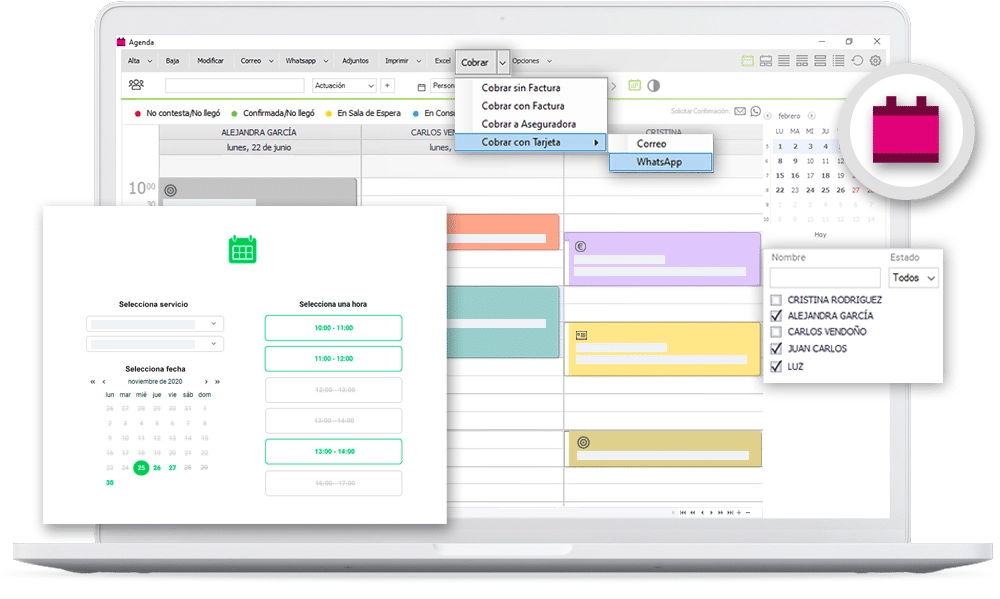1000x599 pixels.
Task: Click the email confirmation request envelope icon
Action: coord(740,111)
